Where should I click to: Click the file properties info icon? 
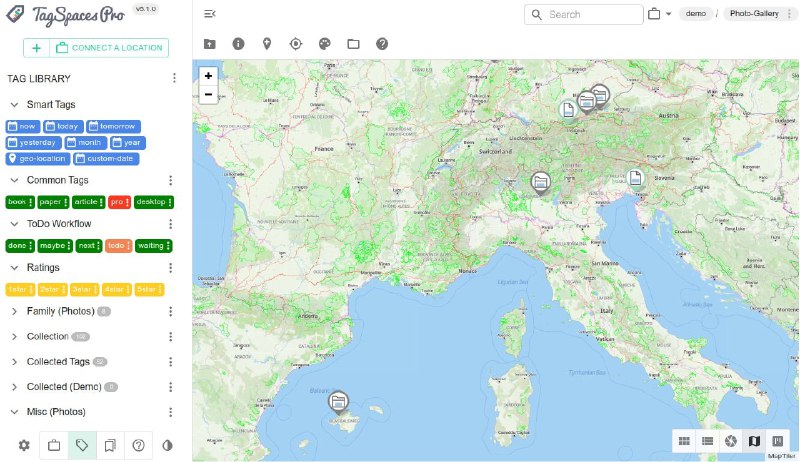(x=238, y=44)
